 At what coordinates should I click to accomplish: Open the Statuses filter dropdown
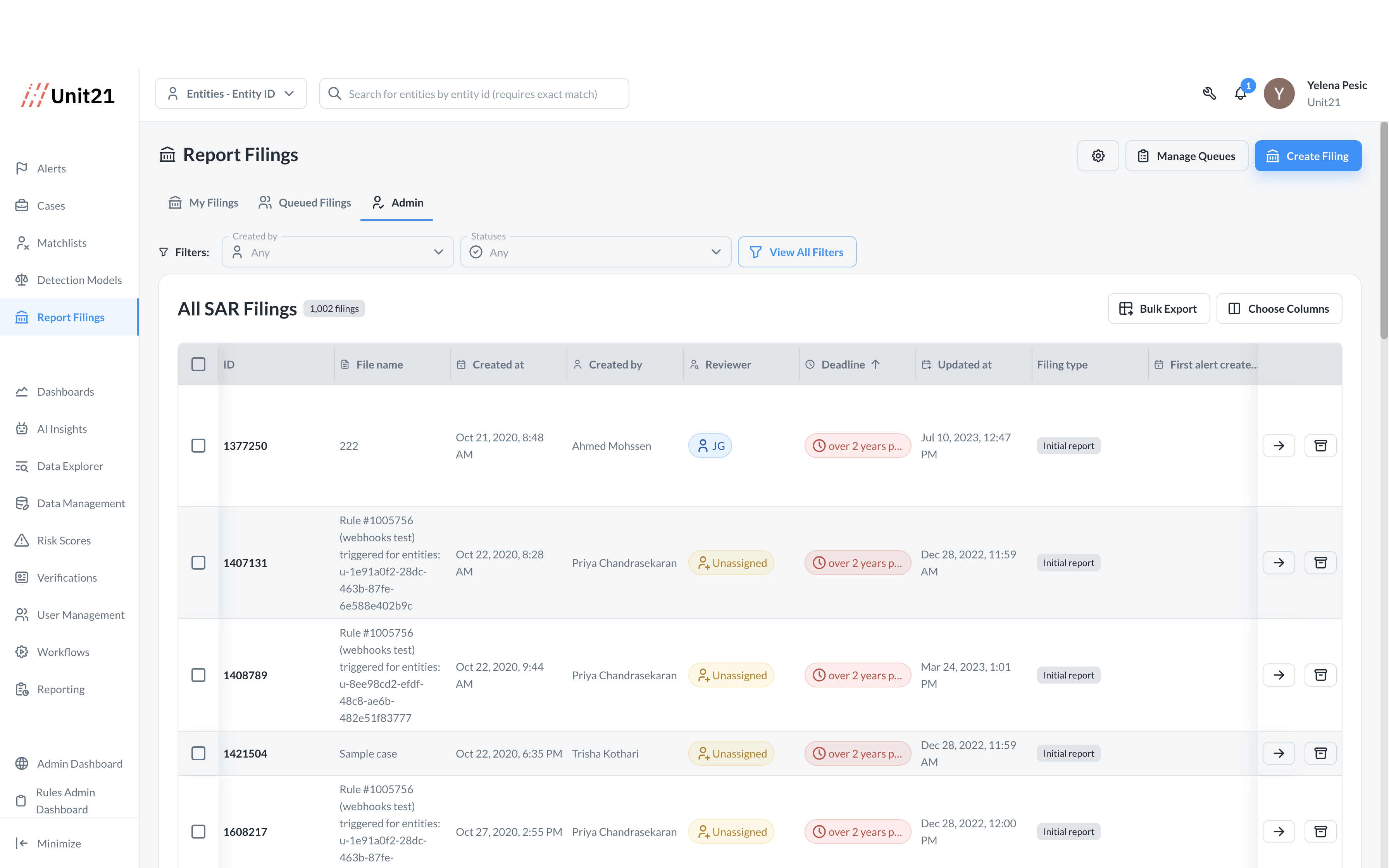pos(595,253)
